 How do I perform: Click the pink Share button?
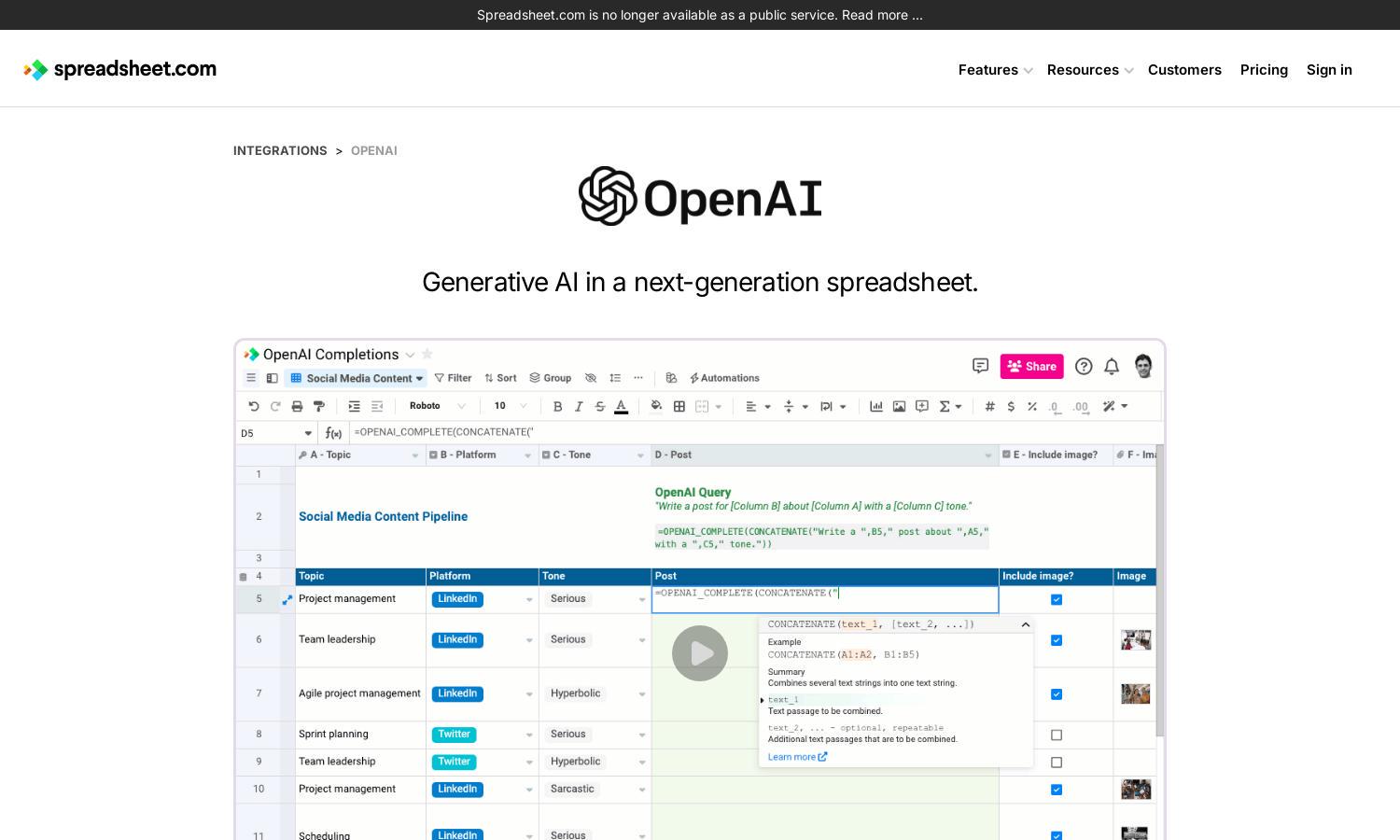click(1032, 367)
